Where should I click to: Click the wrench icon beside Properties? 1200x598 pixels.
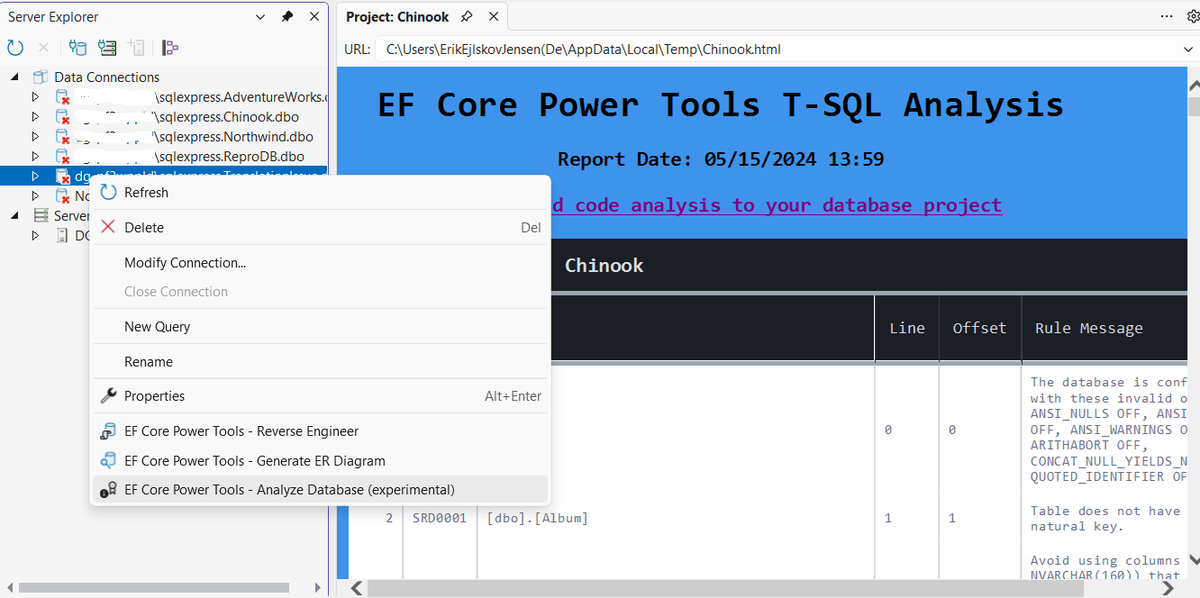tap(108, 396)
